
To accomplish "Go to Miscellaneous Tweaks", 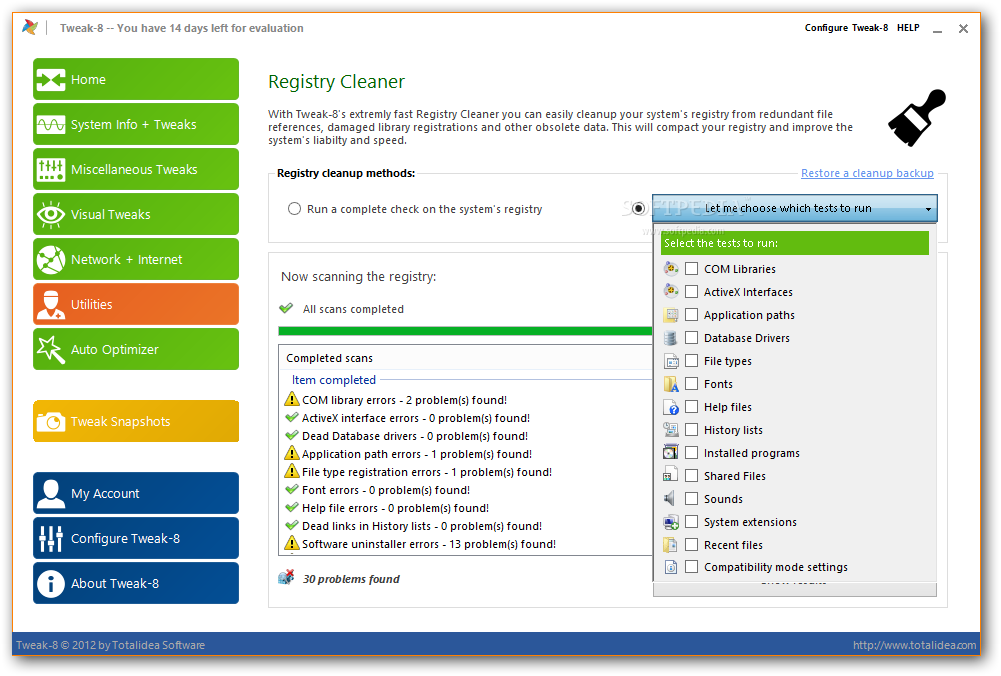I will tap(136, 169).
